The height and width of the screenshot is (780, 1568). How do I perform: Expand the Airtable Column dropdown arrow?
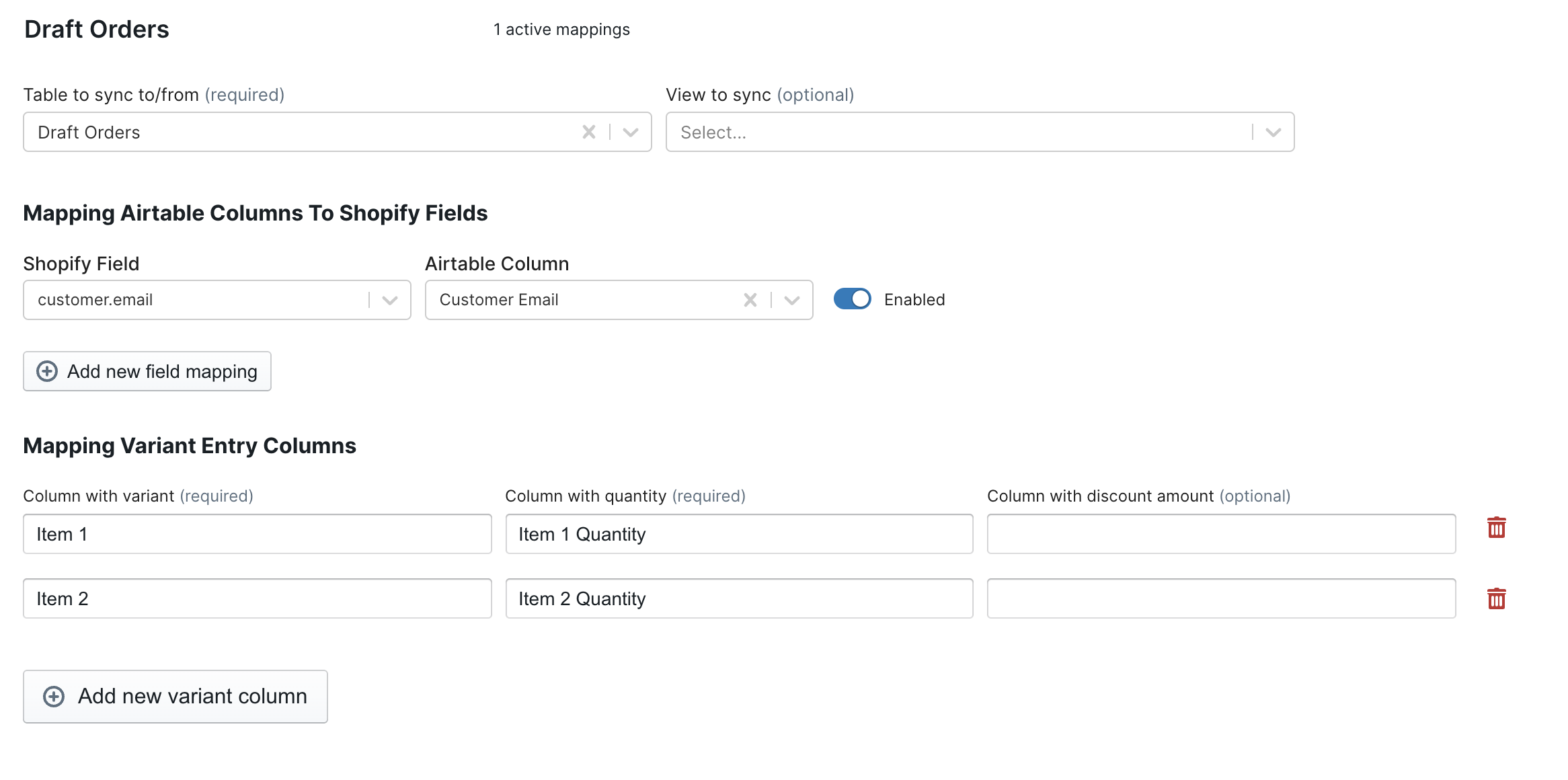[792, 300]
